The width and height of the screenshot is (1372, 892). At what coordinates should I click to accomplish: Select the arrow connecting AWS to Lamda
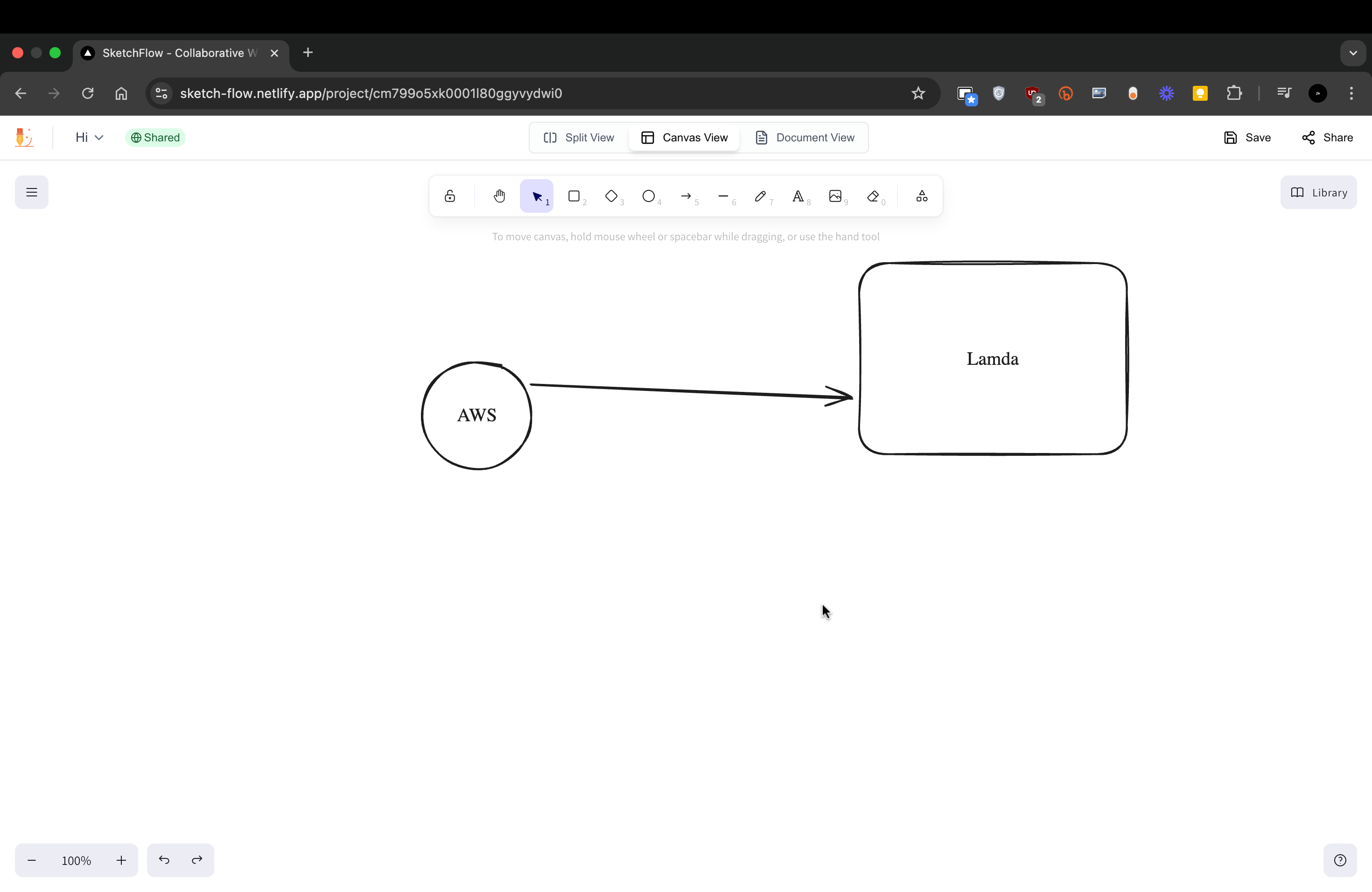click(691, 392)
